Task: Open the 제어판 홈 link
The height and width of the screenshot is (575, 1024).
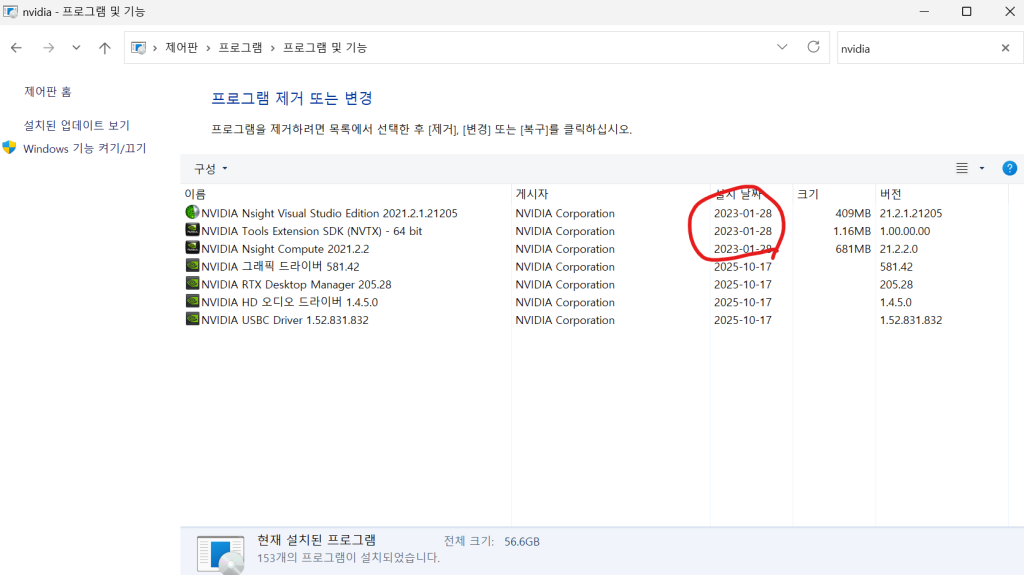Action: (48, 92)
